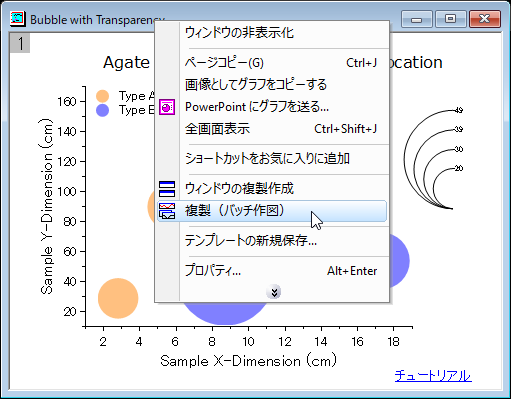Expand the menu with double-chevron arrow

274,292
